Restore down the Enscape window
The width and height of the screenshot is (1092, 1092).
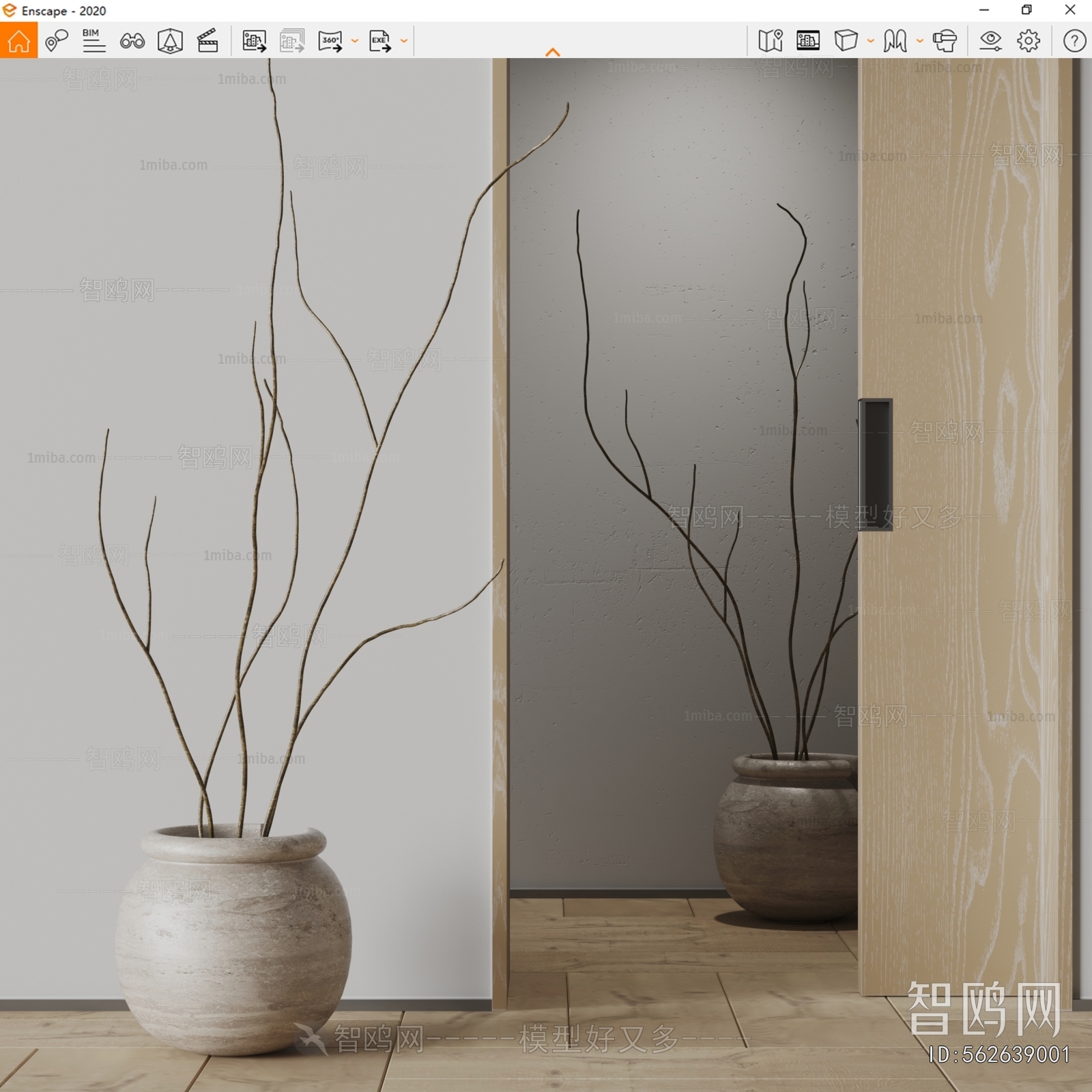pos(1026,10)
